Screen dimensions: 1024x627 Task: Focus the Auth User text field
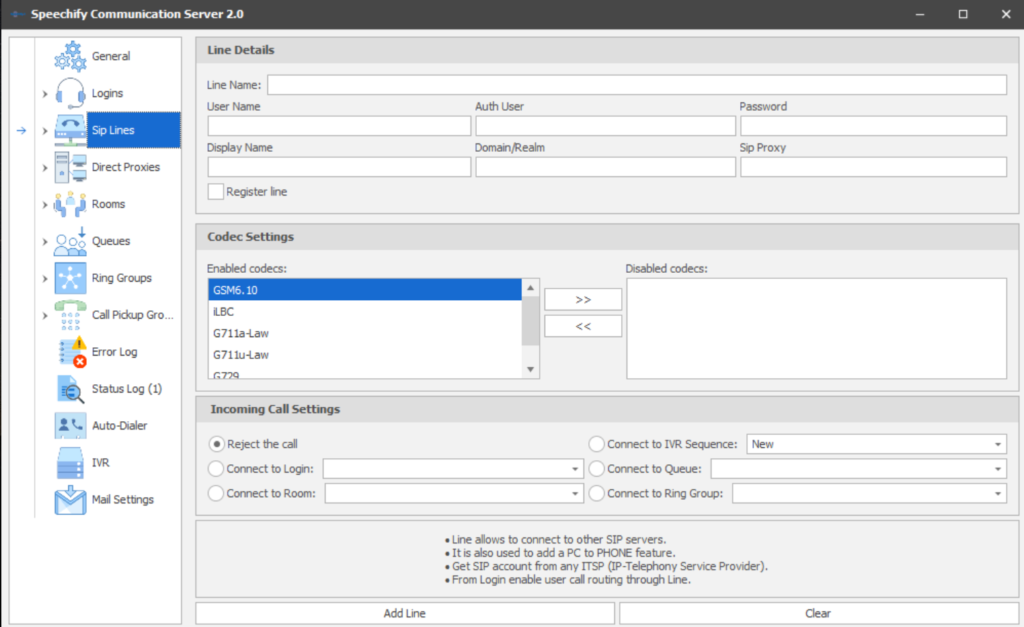click(605, 126)
